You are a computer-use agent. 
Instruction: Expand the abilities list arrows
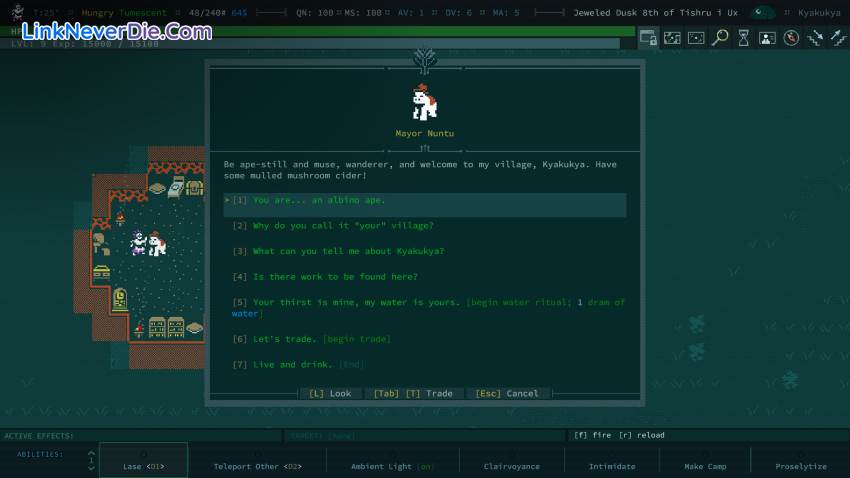pos(92,461)
